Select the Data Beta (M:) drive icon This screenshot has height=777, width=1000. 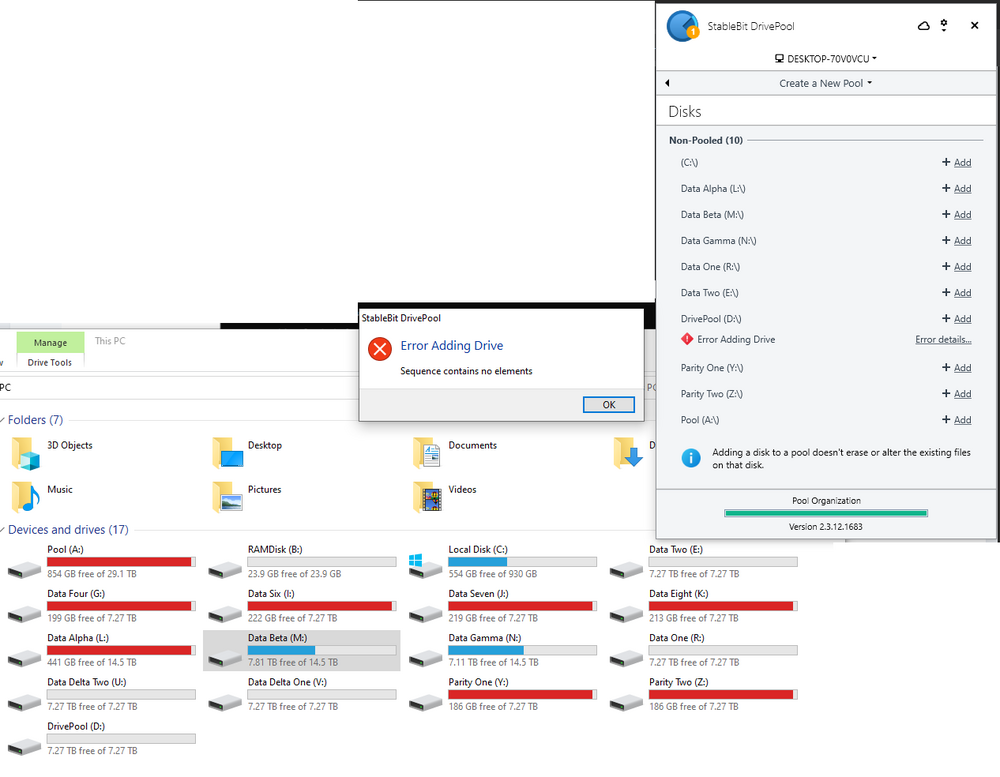point(224,658)
